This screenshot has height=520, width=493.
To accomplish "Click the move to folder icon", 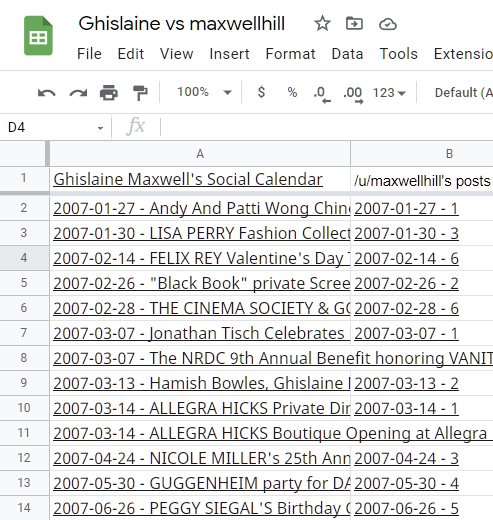I will (x=354, y=24).
